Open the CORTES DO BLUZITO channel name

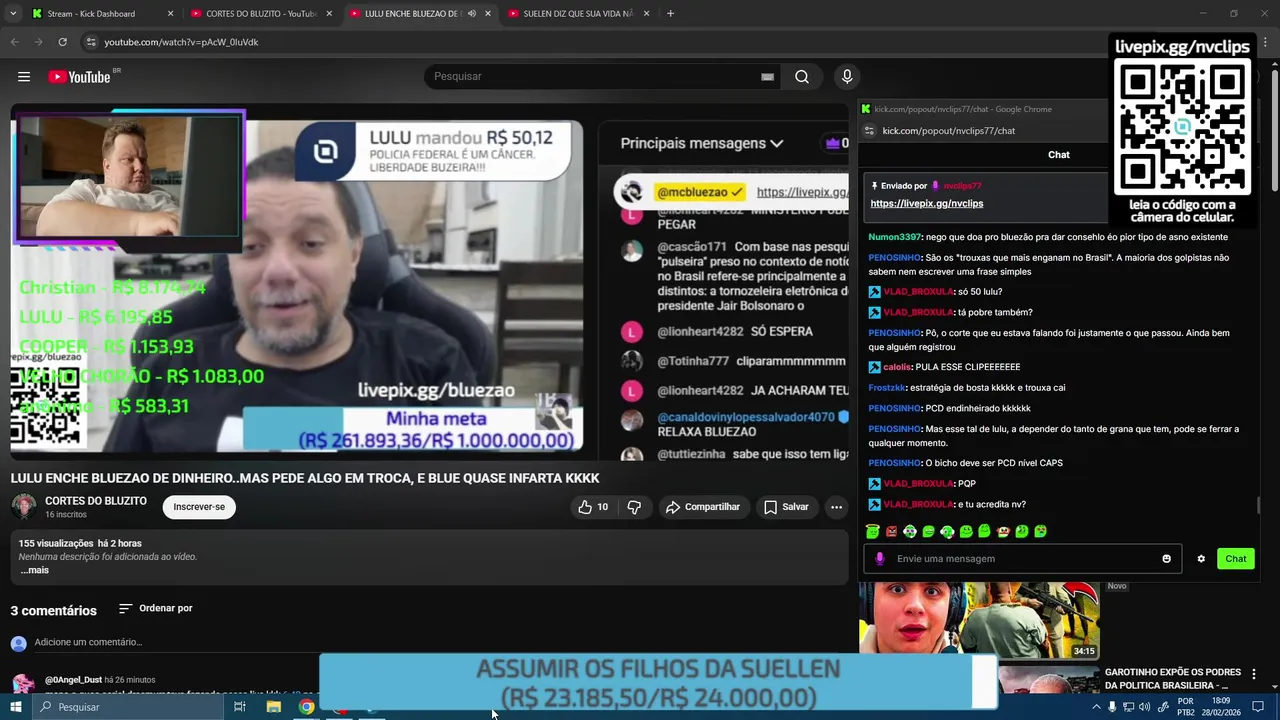(x=96, y=501)
